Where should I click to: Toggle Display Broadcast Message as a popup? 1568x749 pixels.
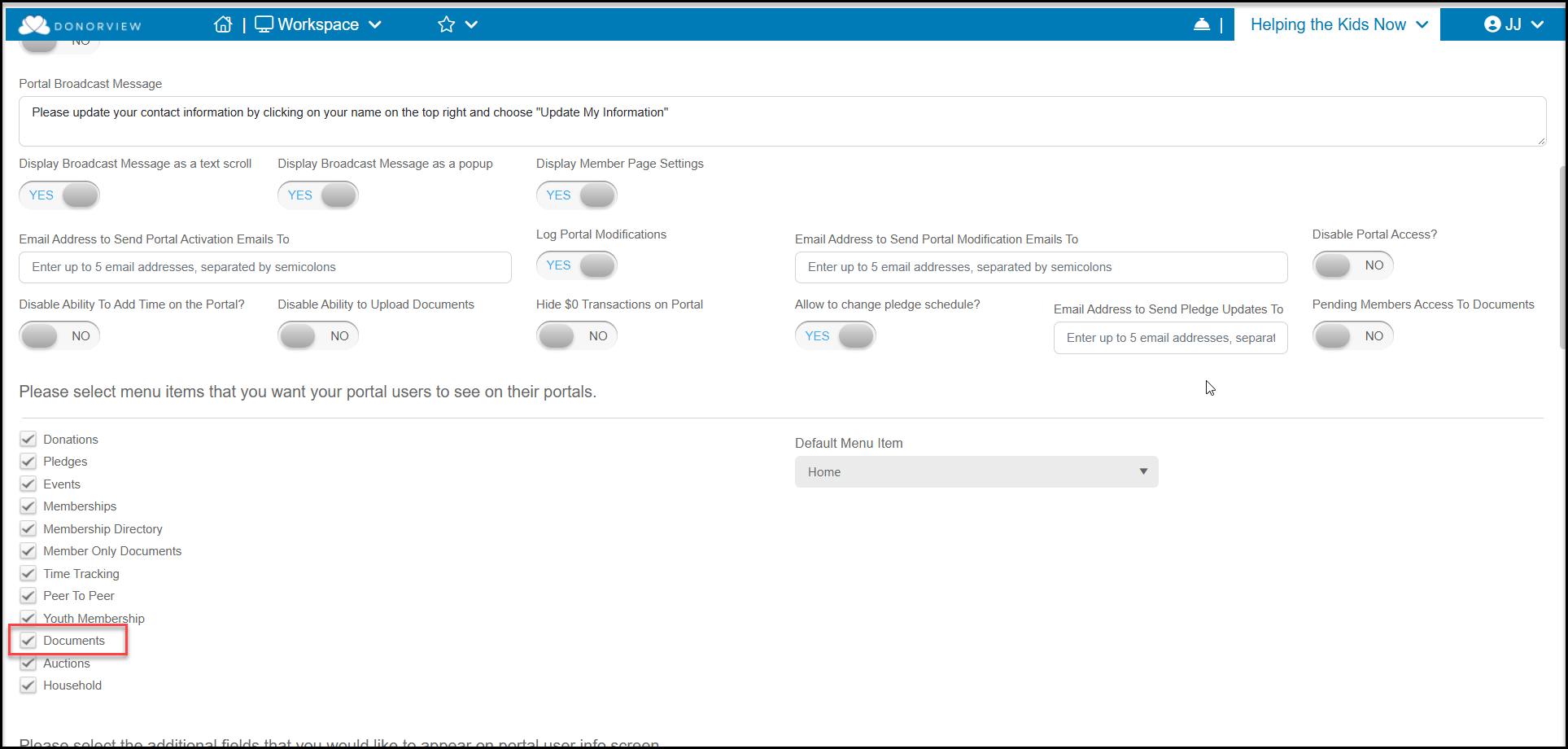(318, 195)
